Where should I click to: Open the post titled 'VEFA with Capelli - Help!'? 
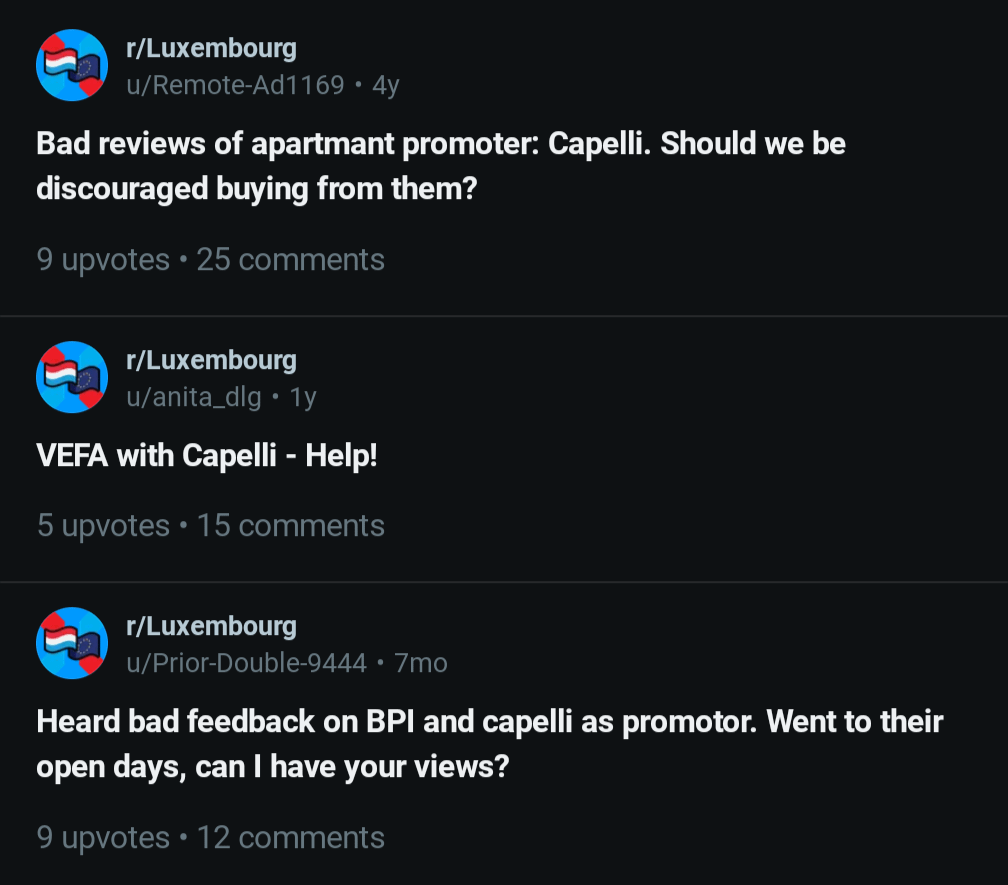206,455
